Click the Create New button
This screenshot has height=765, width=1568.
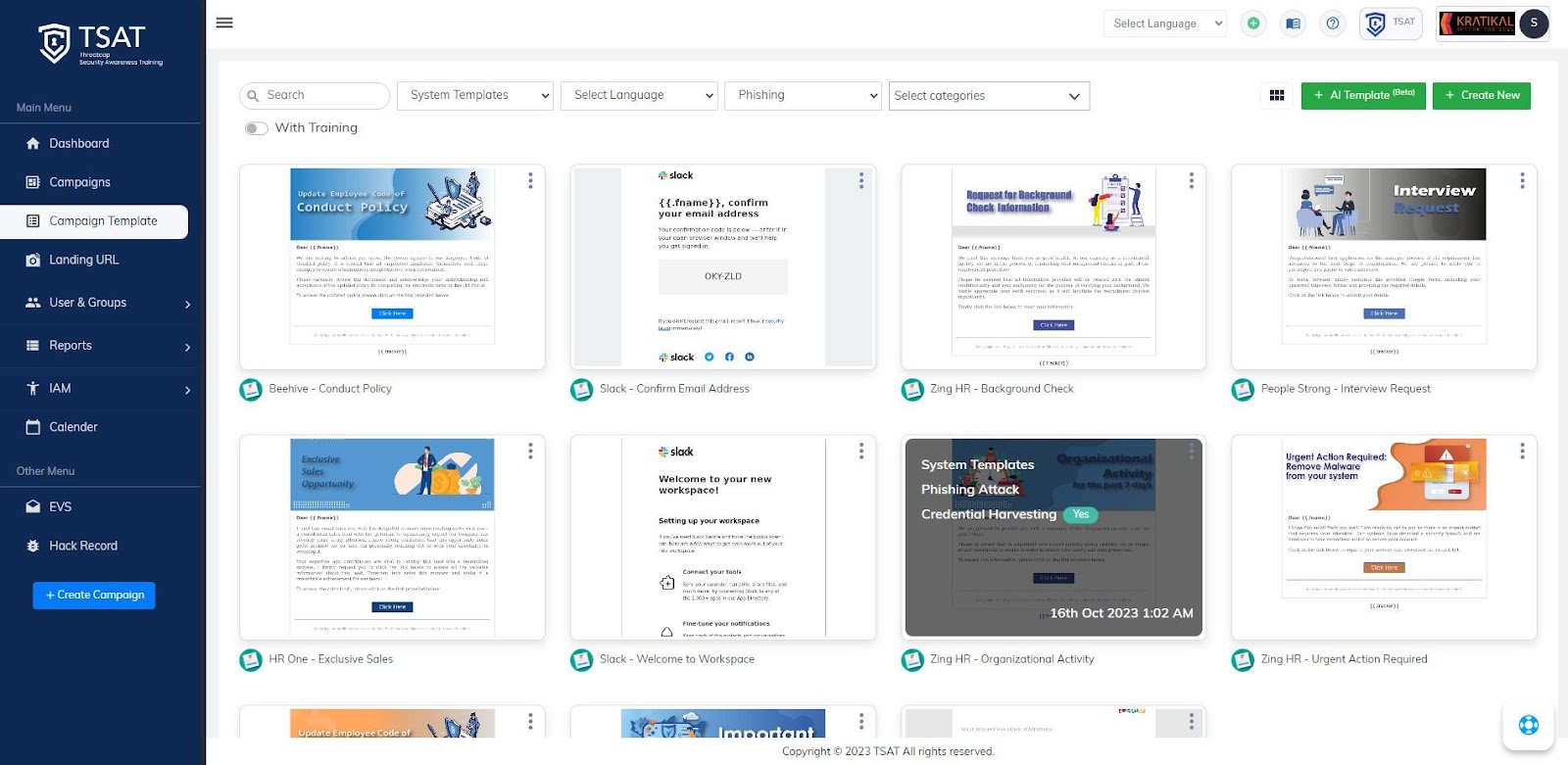coord(1482,96)
